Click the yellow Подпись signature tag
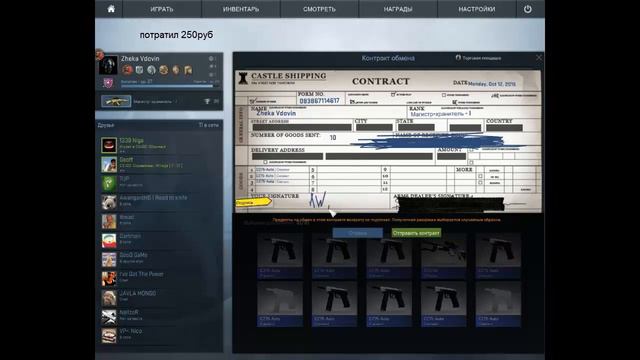The height and width of the screenshot is (360, 640). pyautogui.click(x=253, y=202)
